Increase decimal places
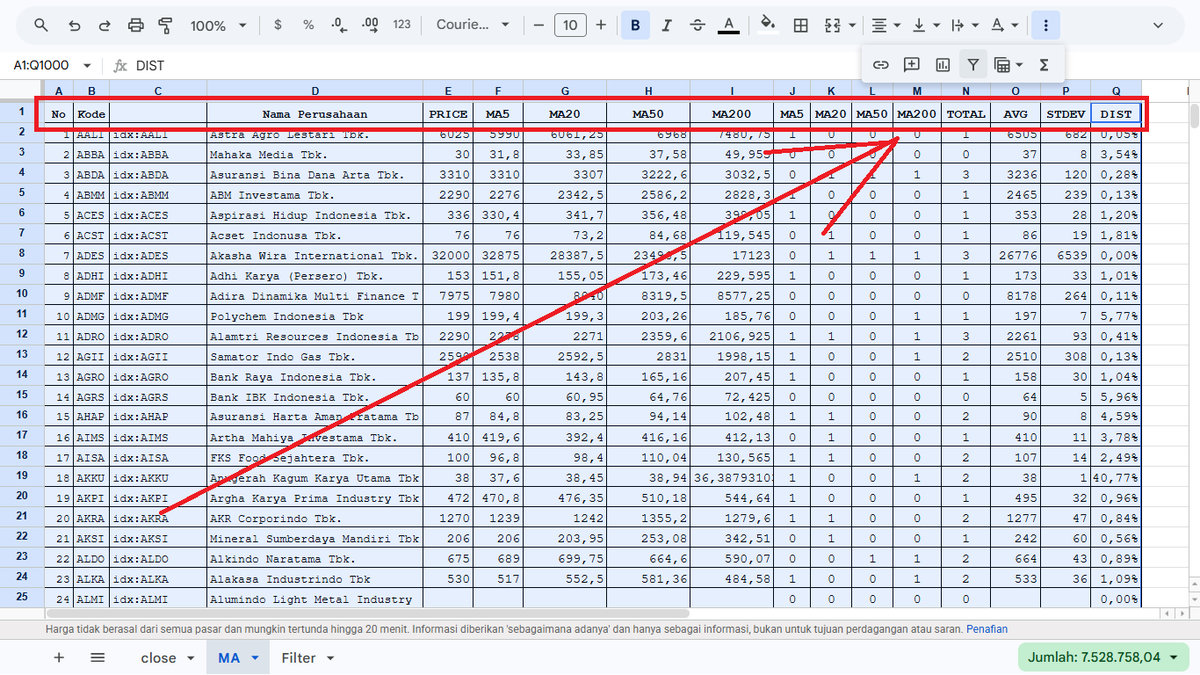This screenshot has width=1200, height=675. pyautogui.click(x=370, y=25)
